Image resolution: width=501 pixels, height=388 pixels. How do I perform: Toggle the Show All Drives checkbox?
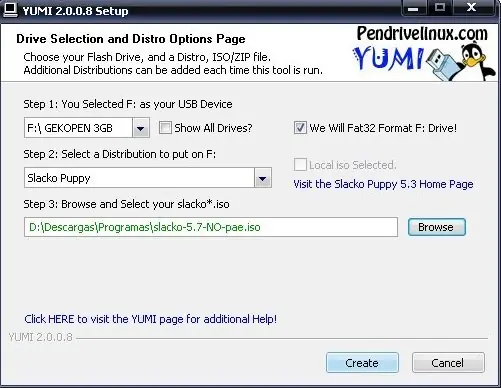point(165,128)
